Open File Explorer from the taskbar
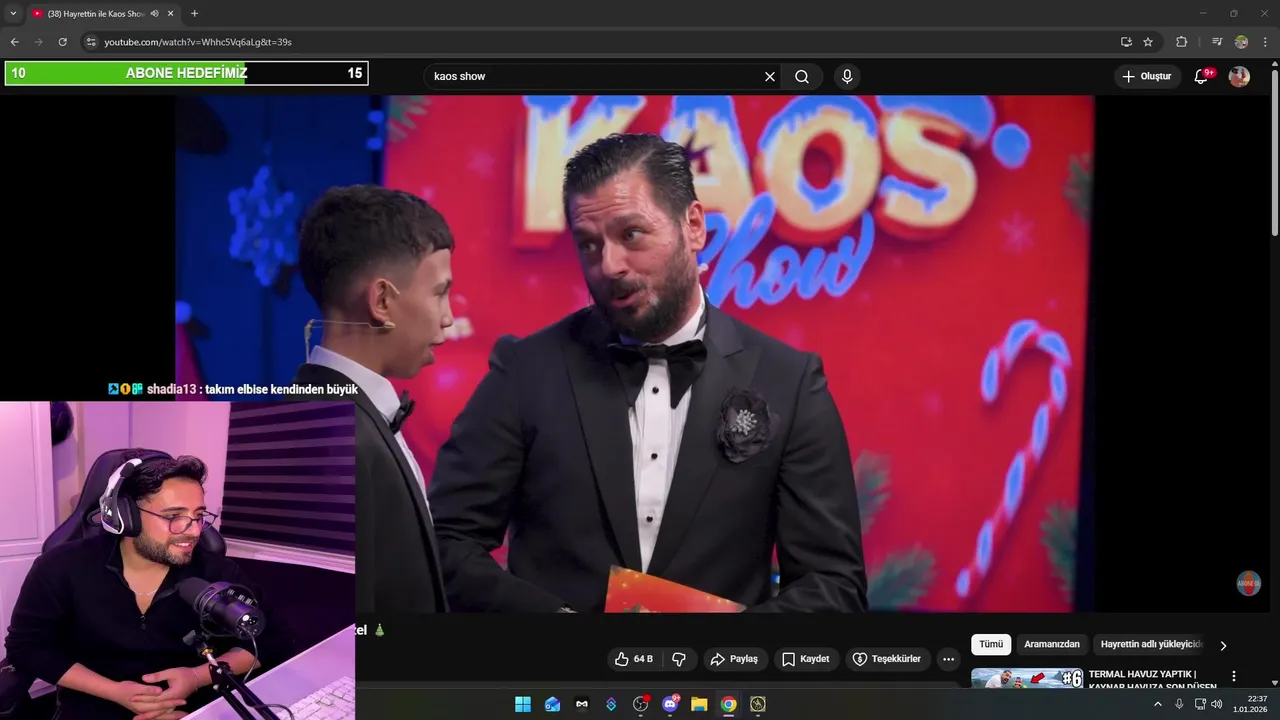The height and width of the screenshot is (720, 1280). click(699, 704)
